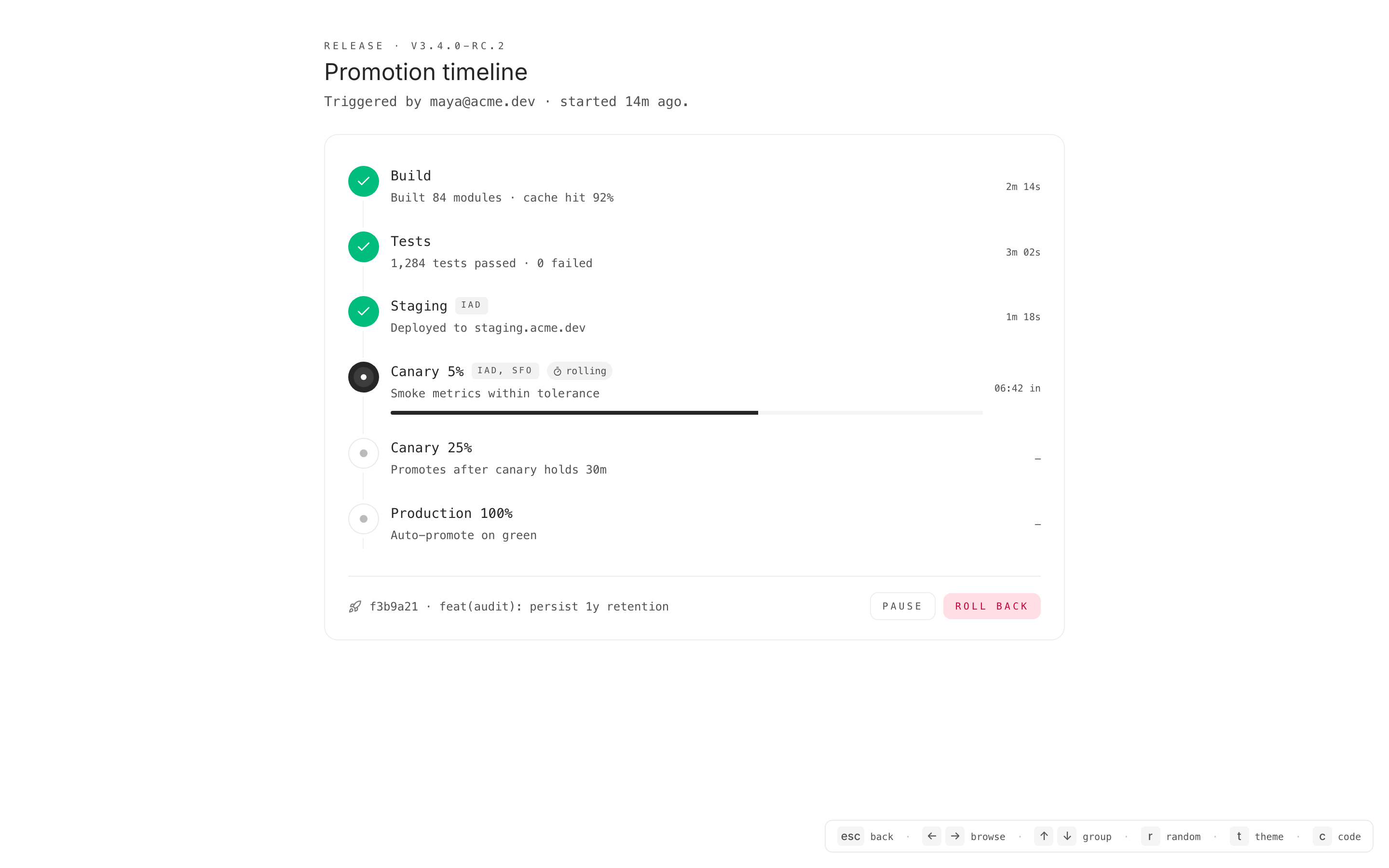
Task: Click the Staging step checkmark icon
Action: click(x=363, y=312)
